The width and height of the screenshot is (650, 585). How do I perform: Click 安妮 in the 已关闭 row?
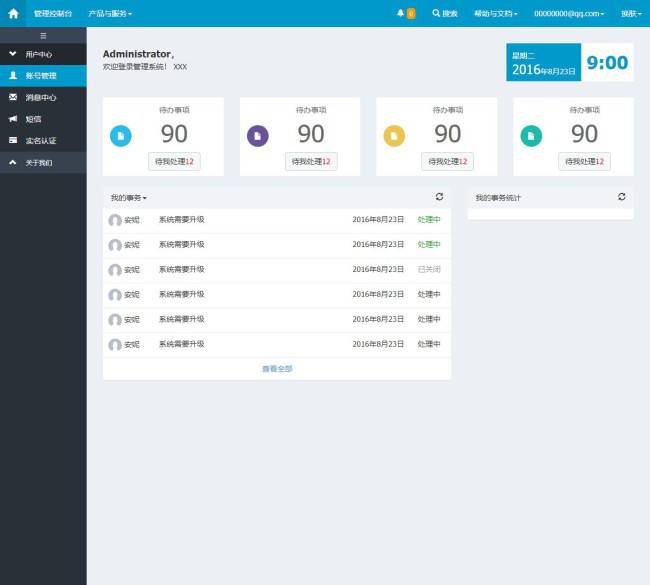pyautogui.click(x=132, y=270)
